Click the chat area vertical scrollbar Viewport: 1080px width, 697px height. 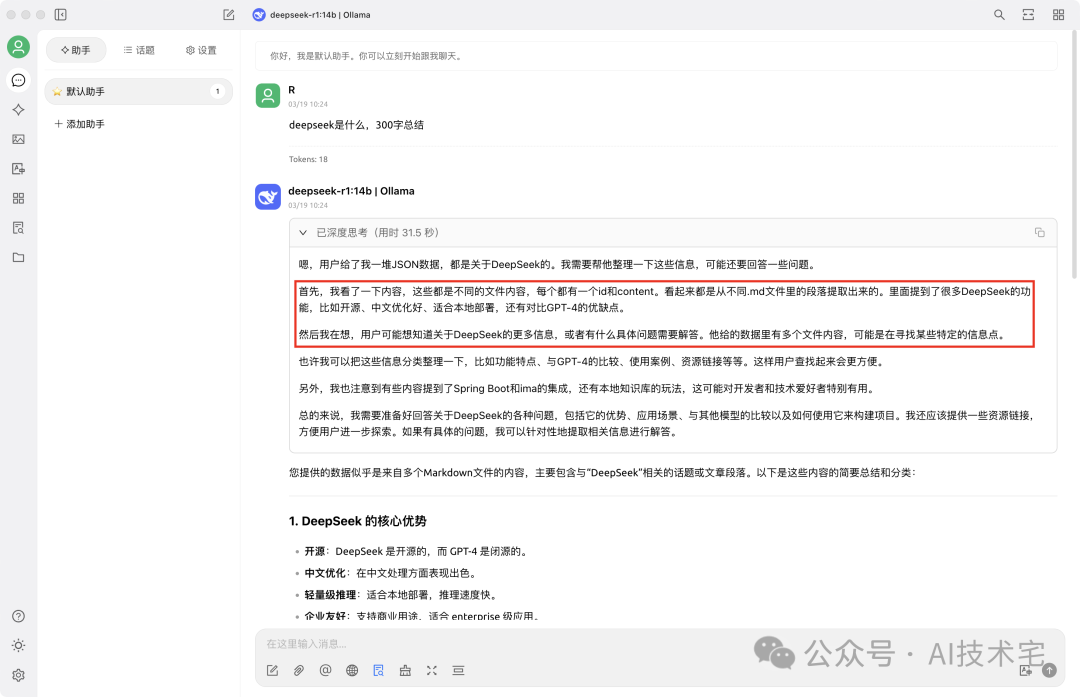(1074, 154)
